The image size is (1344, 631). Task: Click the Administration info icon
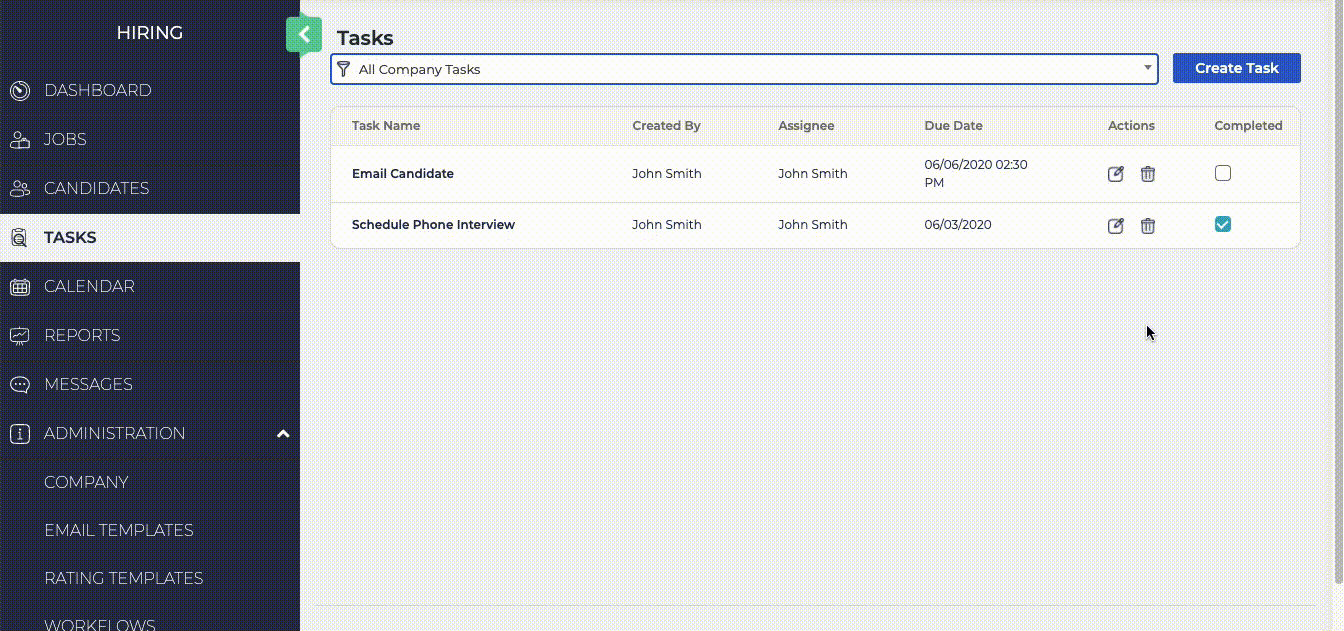[19, 433]
